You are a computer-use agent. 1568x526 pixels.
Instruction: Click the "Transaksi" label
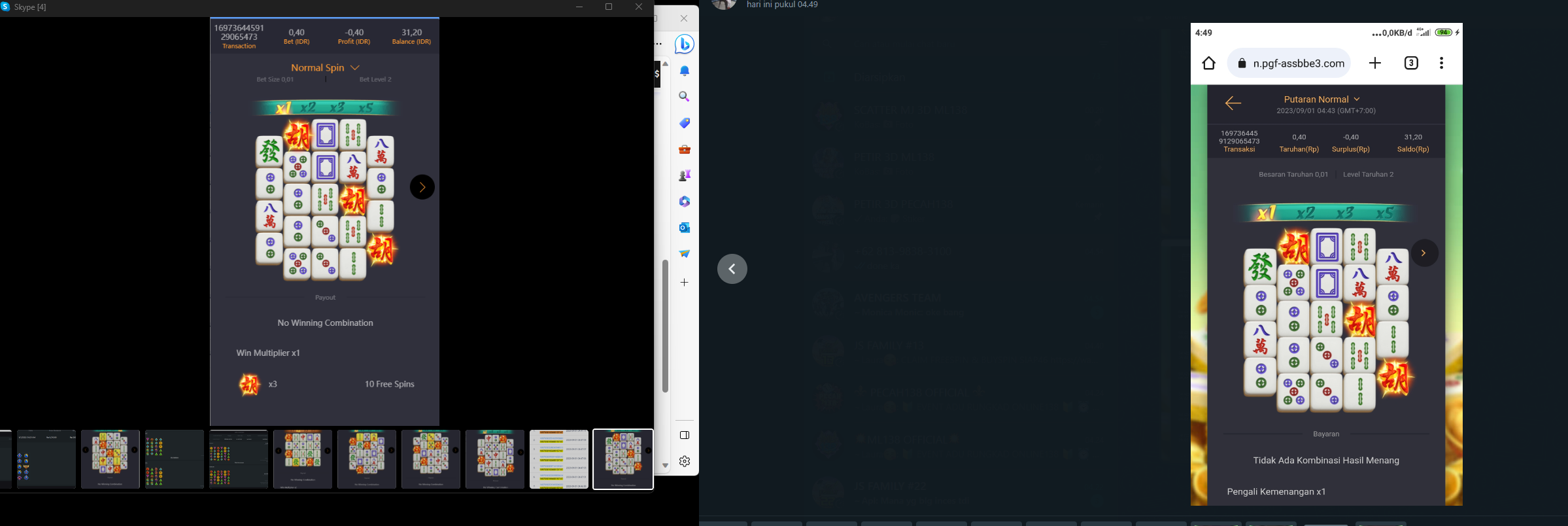[x=1239, y=150]
